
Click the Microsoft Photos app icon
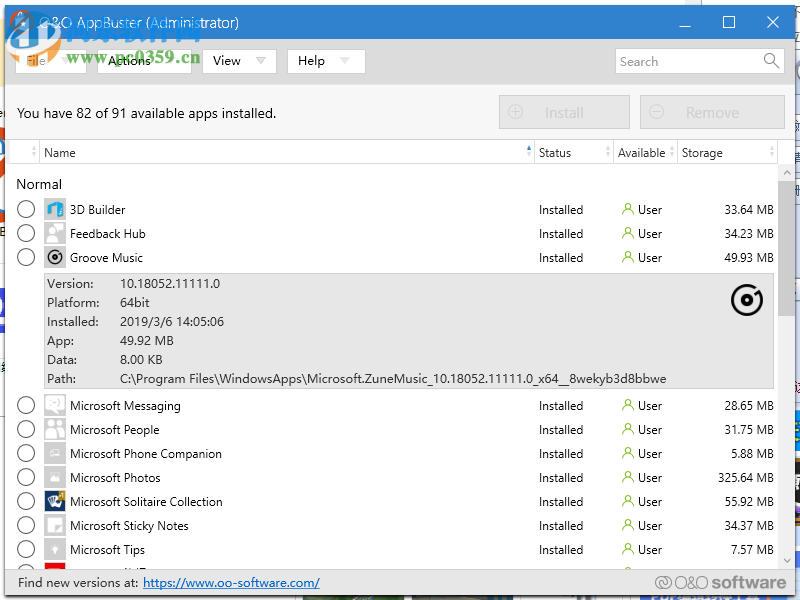(x=55, y=478)
